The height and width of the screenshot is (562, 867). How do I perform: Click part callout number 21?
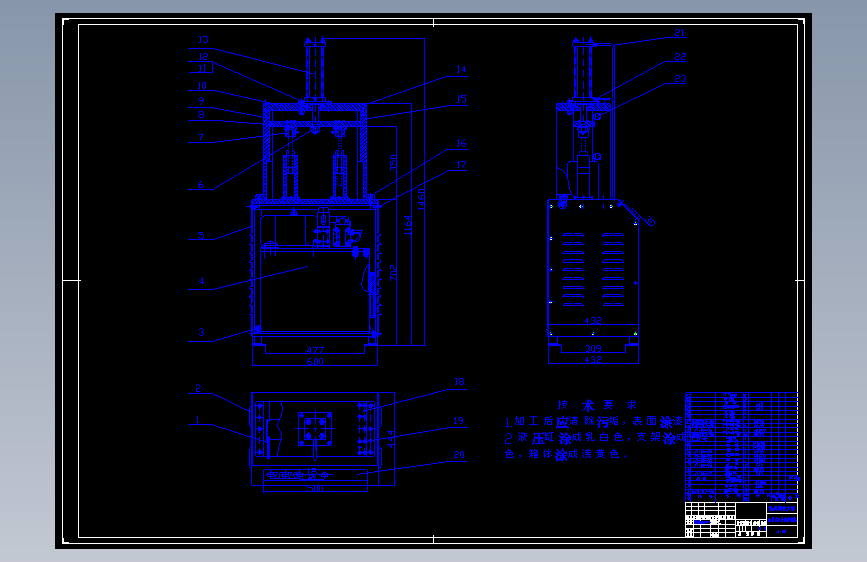tap(680, 33)
